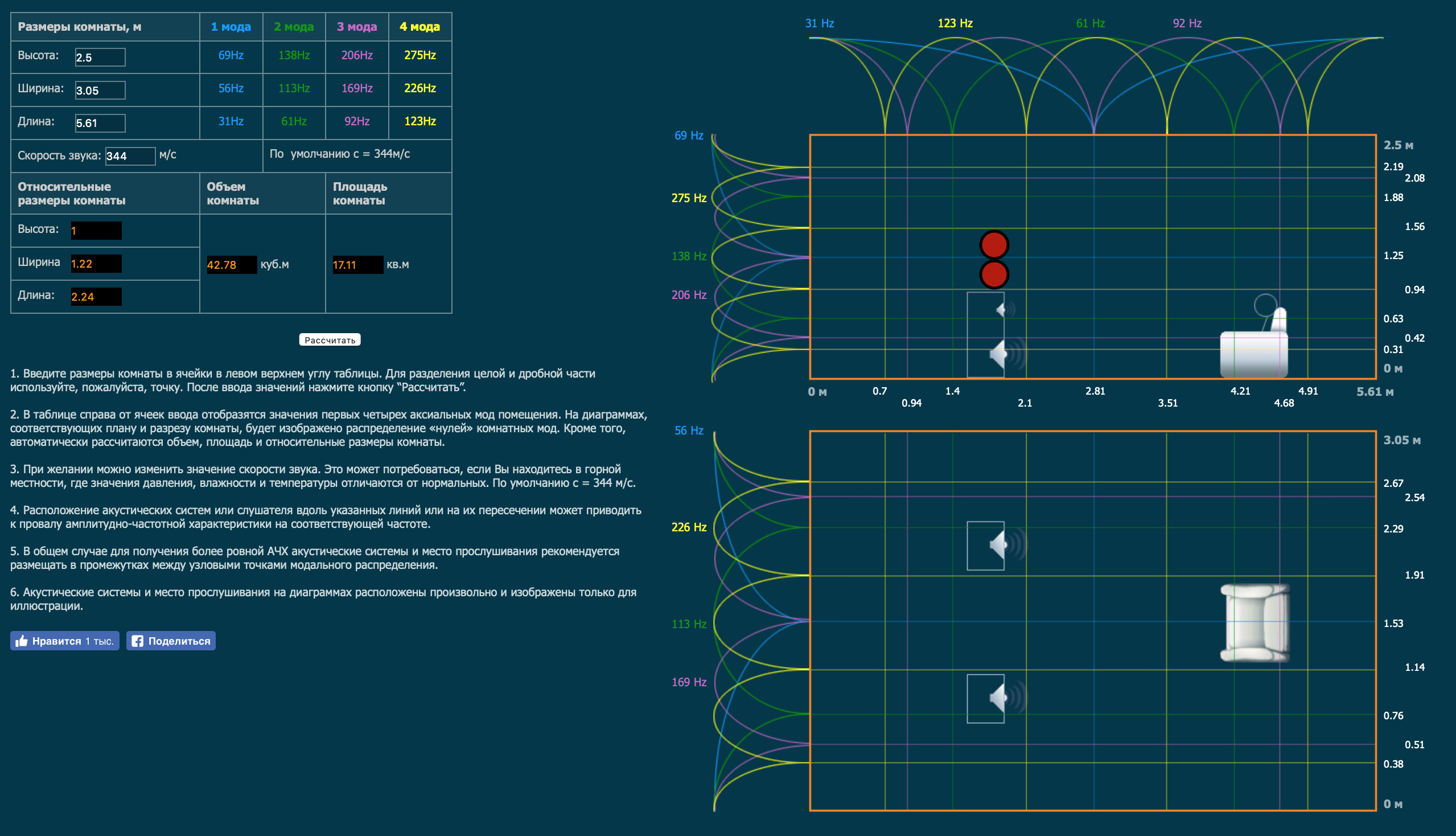Click the 4 мода column header
The image size is (1456, 836).
coord(419,26)
